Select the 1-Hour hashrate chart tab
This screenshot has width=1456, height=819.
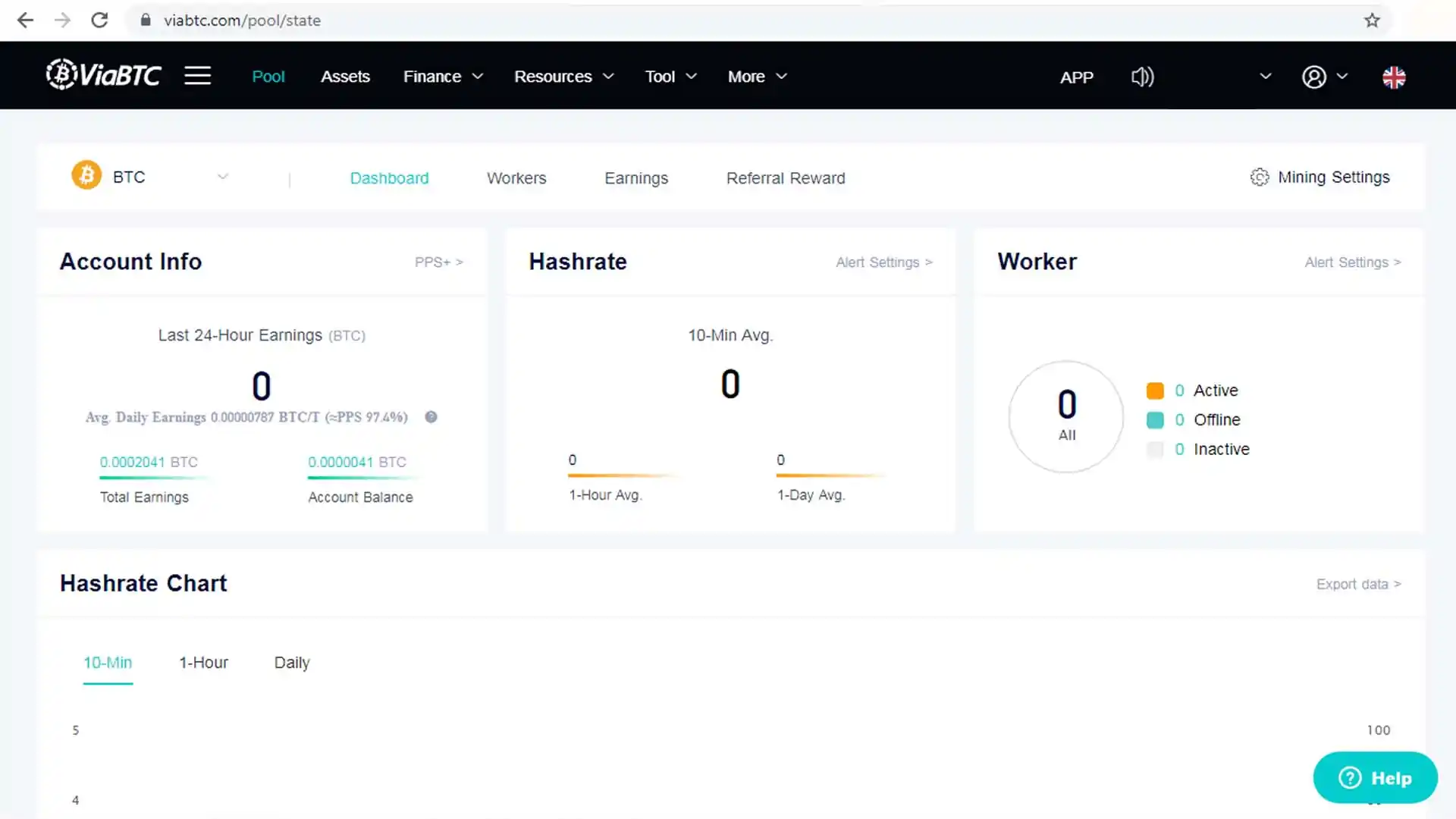tap(204, 662)
